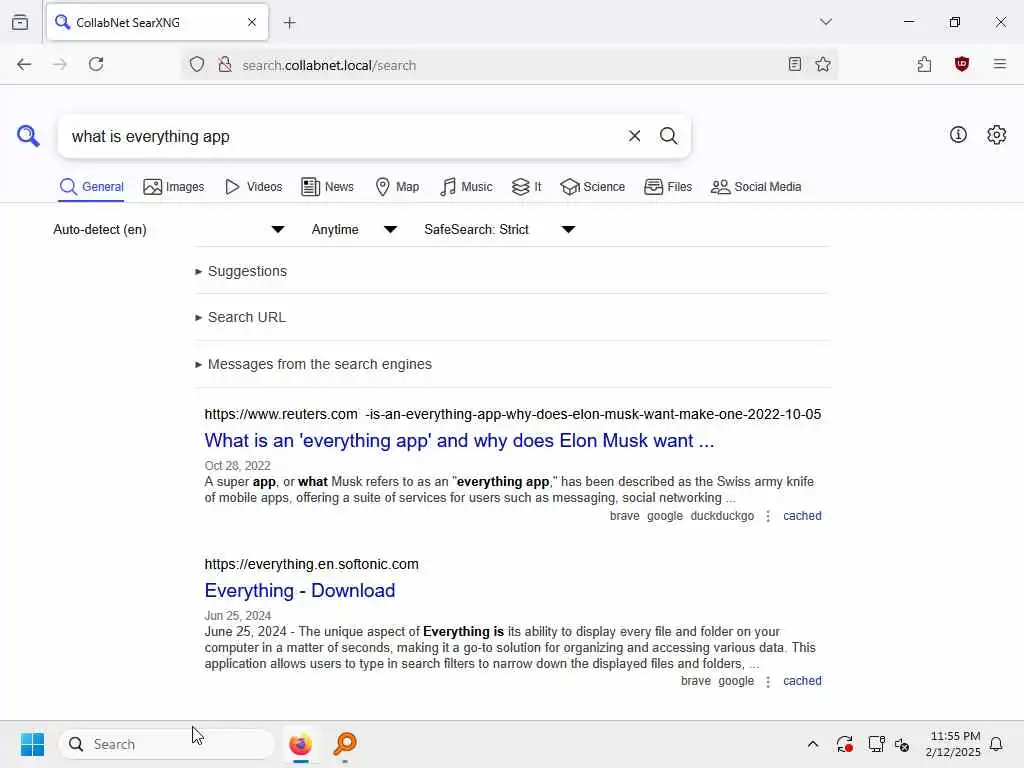Click the insecure connection padlock icon

[x=225, y=65]
